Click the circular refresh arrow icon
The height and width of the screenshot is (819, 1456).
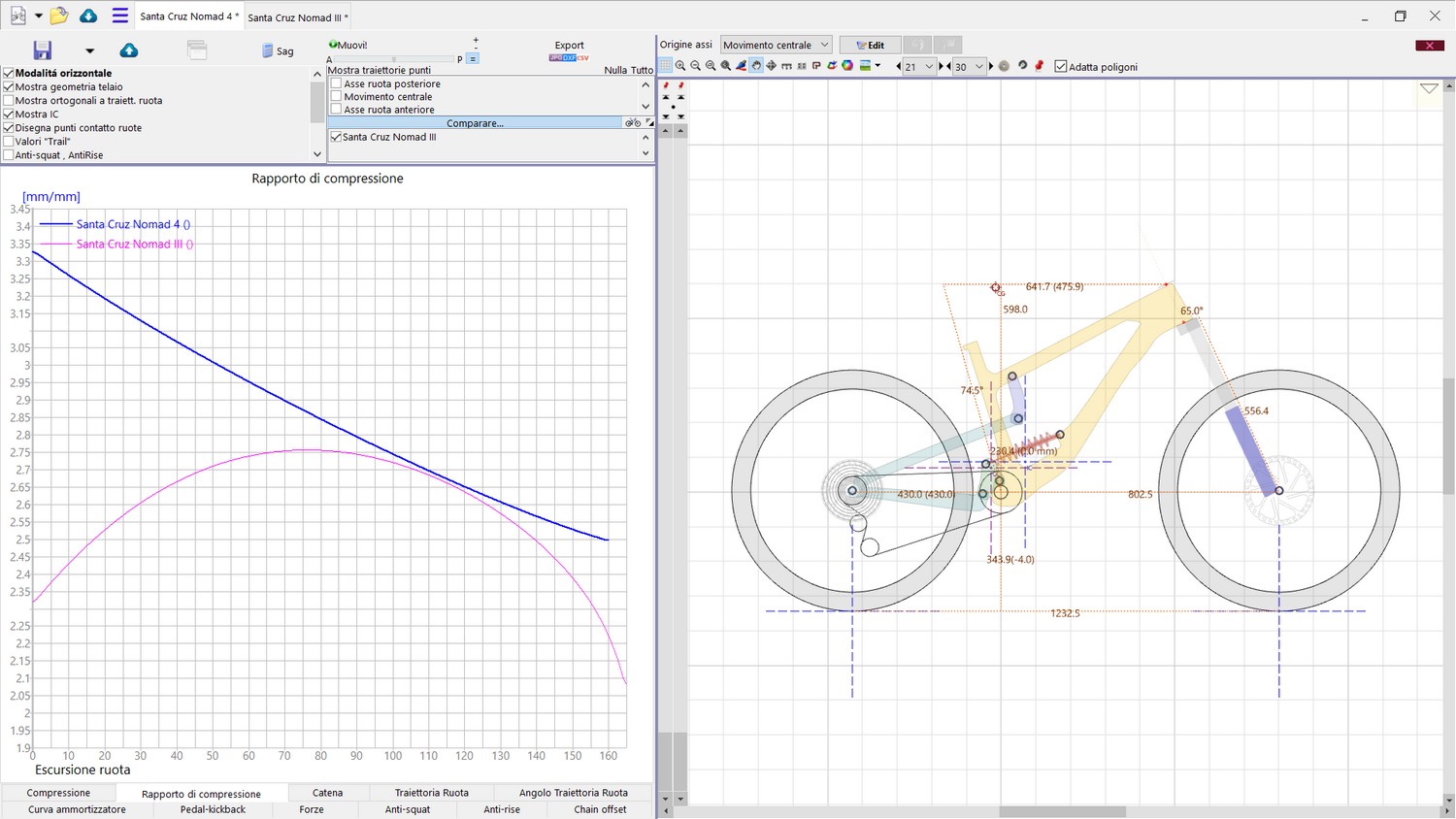(1023, 65)
